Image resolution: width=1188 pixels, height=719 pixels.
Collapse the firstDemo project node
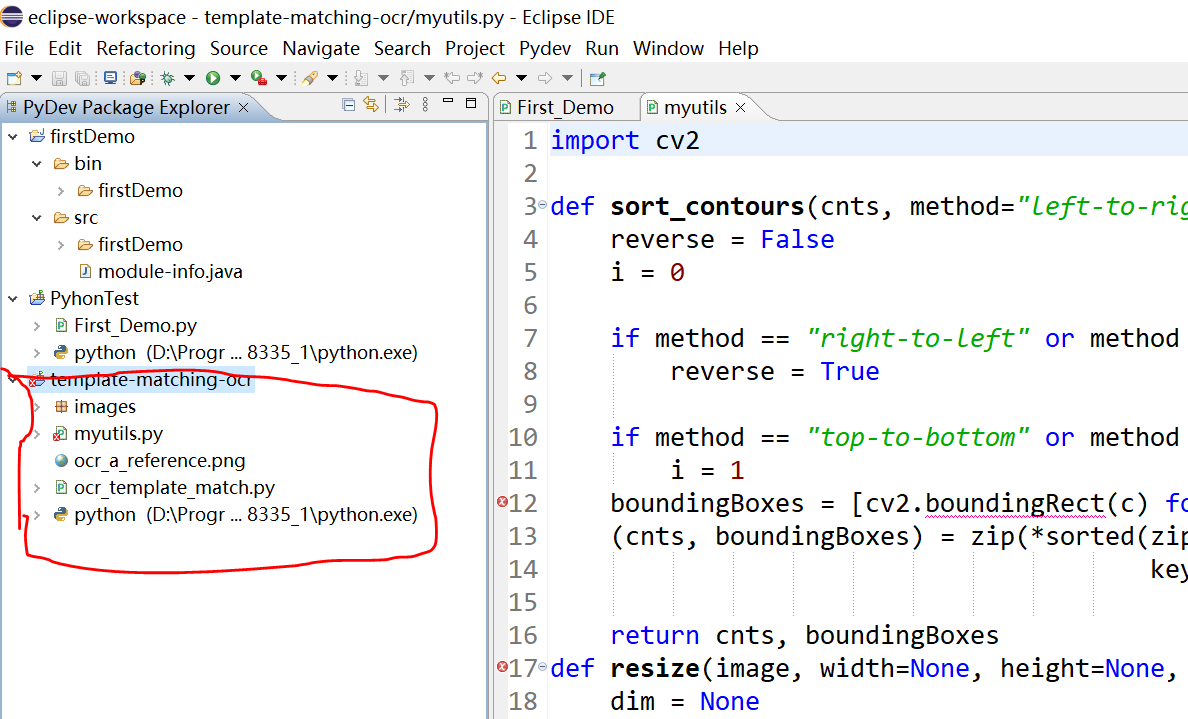(13, 136)
